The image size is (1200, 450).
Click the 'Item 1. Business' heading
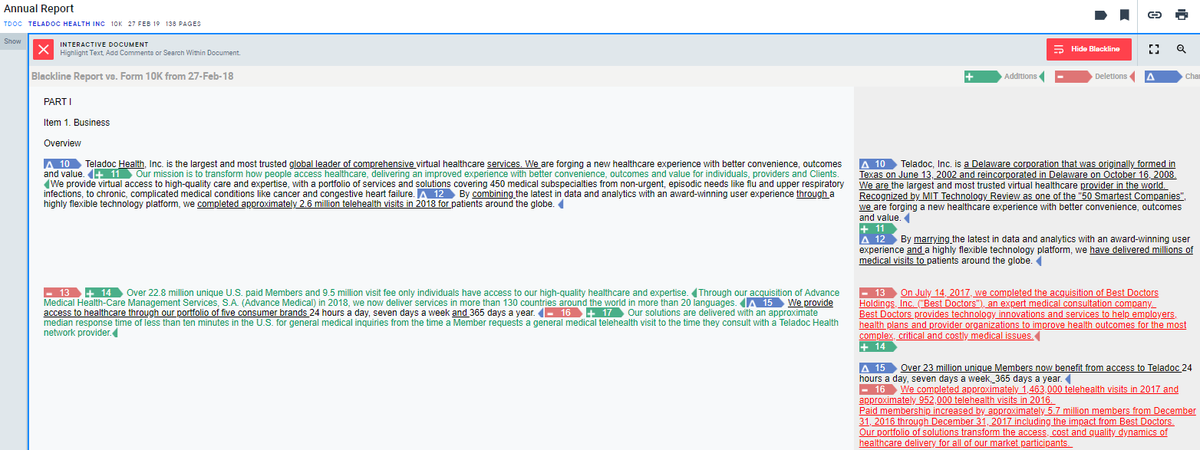(77, 123)
